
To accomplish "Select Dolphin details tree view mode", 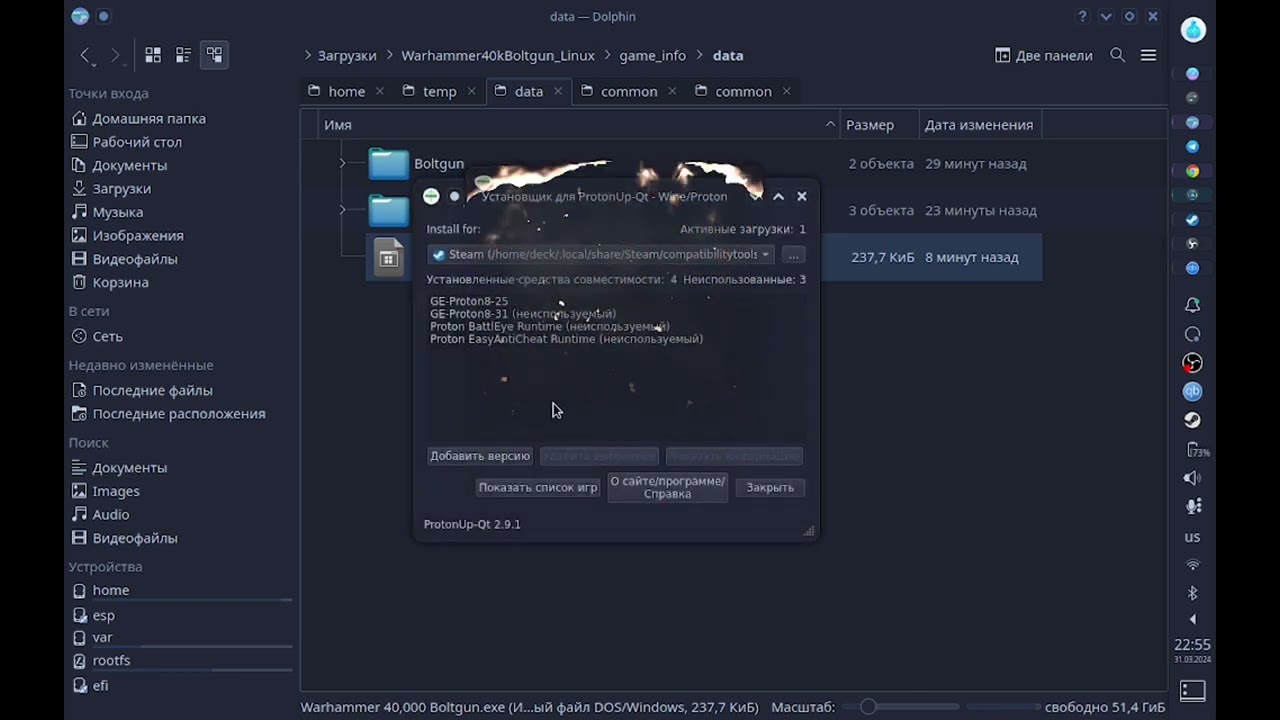I will pos(214,56).
